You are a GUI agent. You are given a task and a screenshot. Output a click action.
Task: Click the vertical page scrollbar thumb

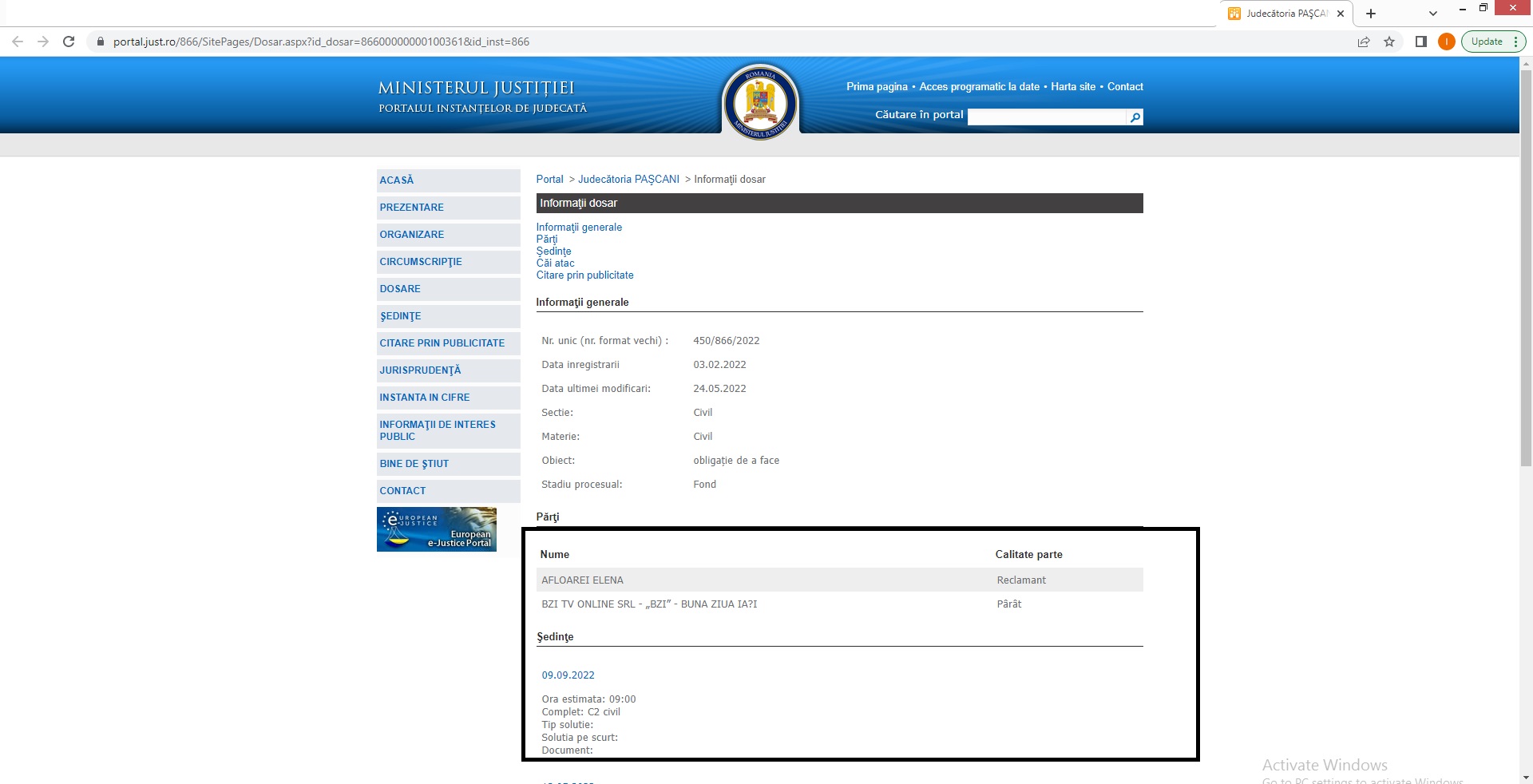click(x=1526, y=263)
